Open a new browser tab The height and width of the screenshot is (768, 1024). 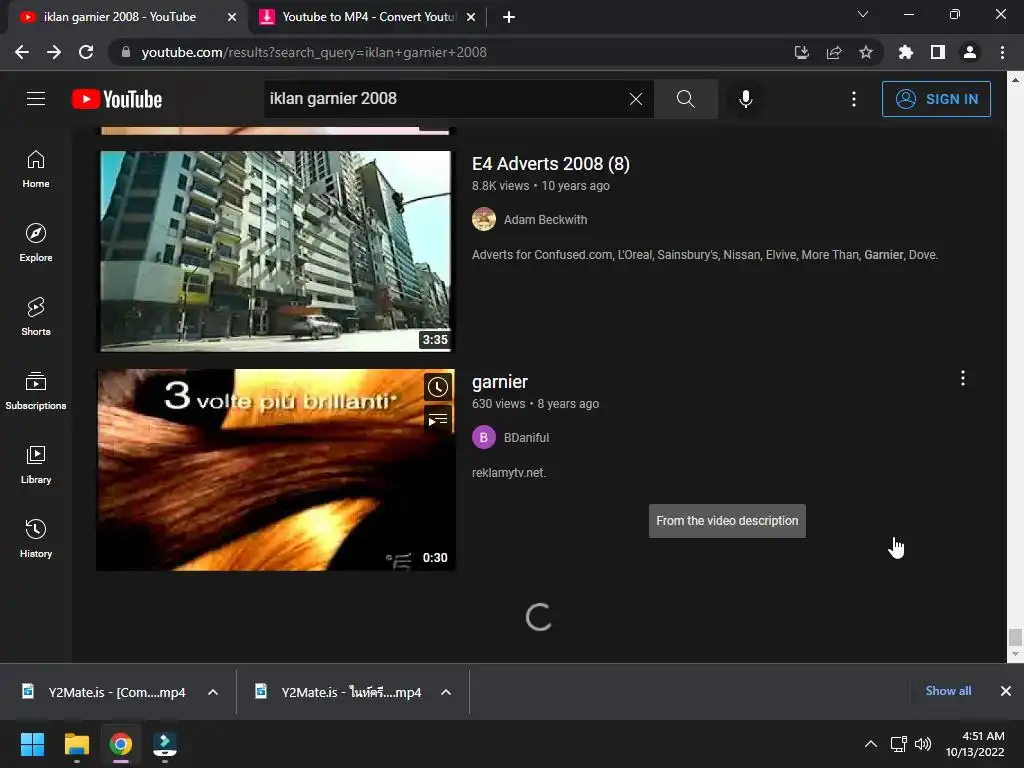point(509,18)
